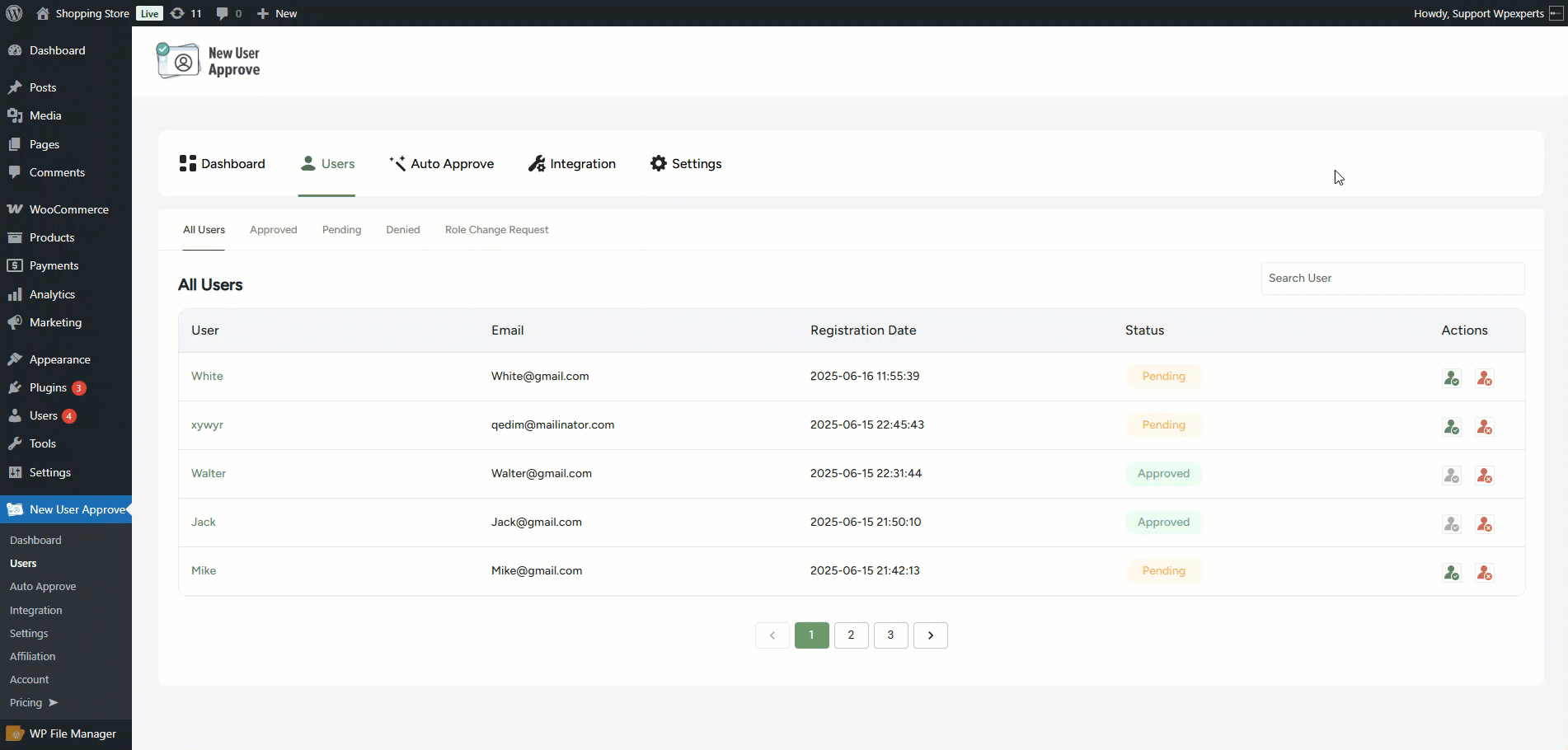Filter by the Pending users sub-tab

(341, 230)
